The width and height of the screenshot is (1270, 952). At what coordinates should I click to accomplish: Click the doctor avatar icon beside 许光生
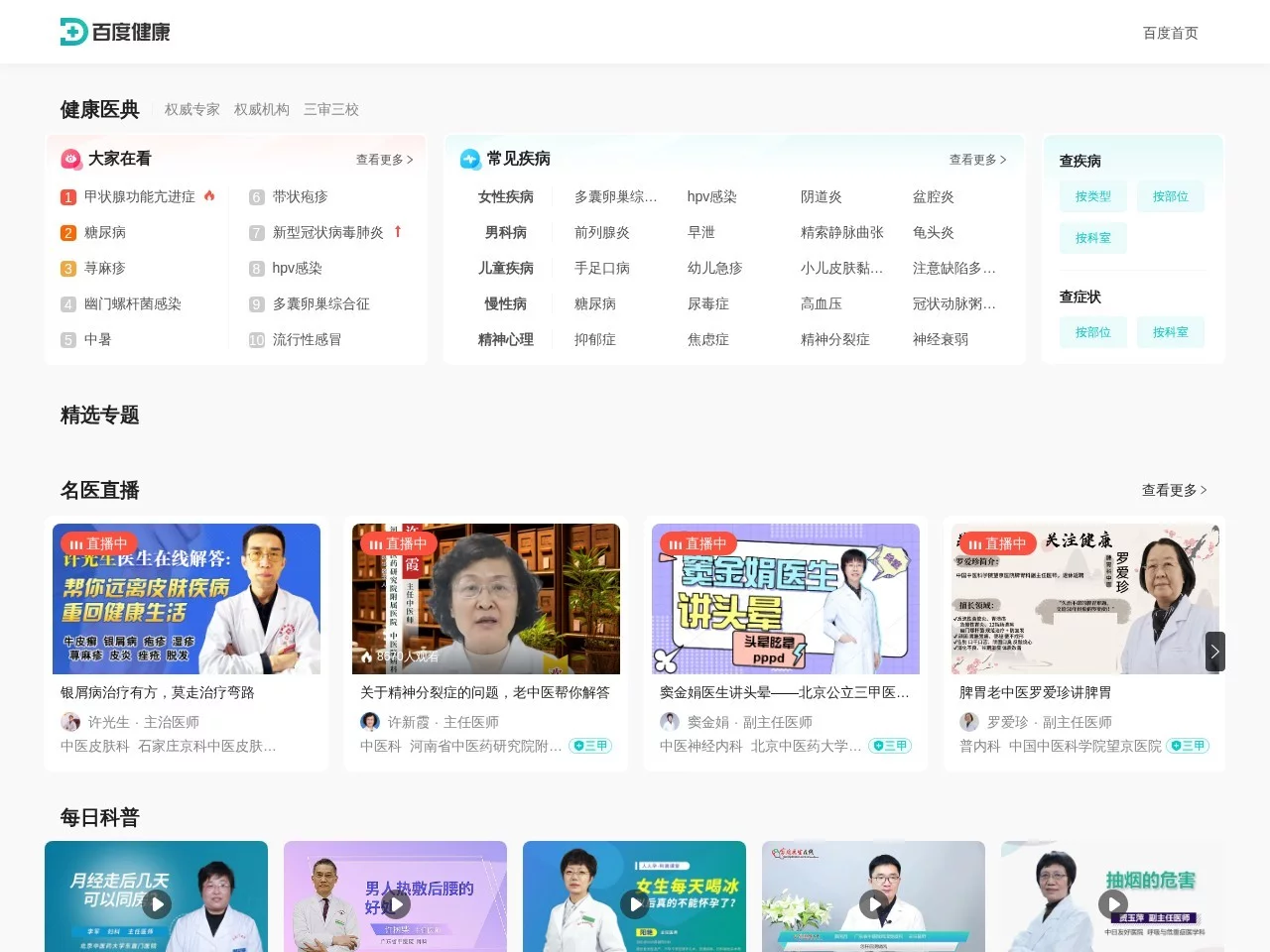click(x=70, y=722)
